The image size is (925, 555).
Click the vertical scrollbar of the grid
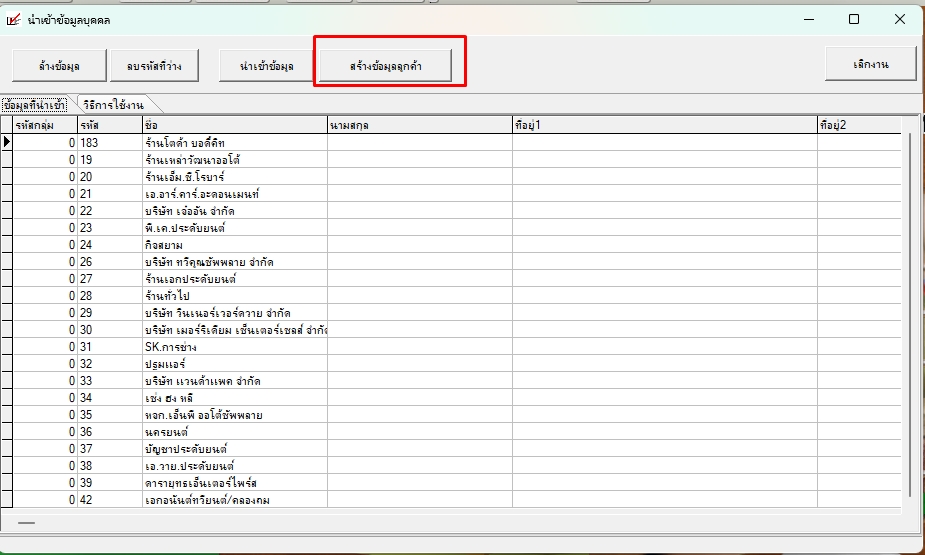(x=908, y=310)
